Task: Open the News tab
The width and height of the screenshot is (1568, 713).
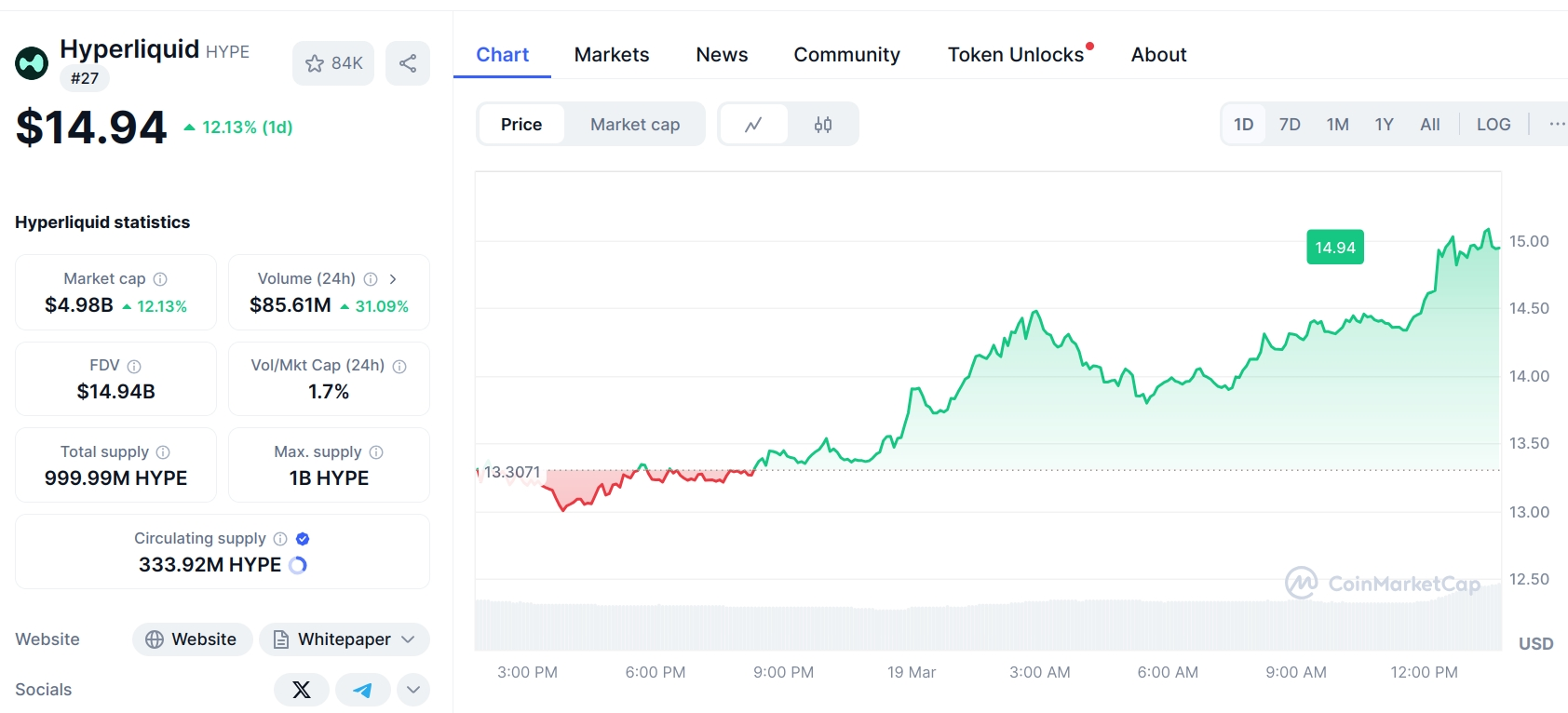Action: click(722, 55)
